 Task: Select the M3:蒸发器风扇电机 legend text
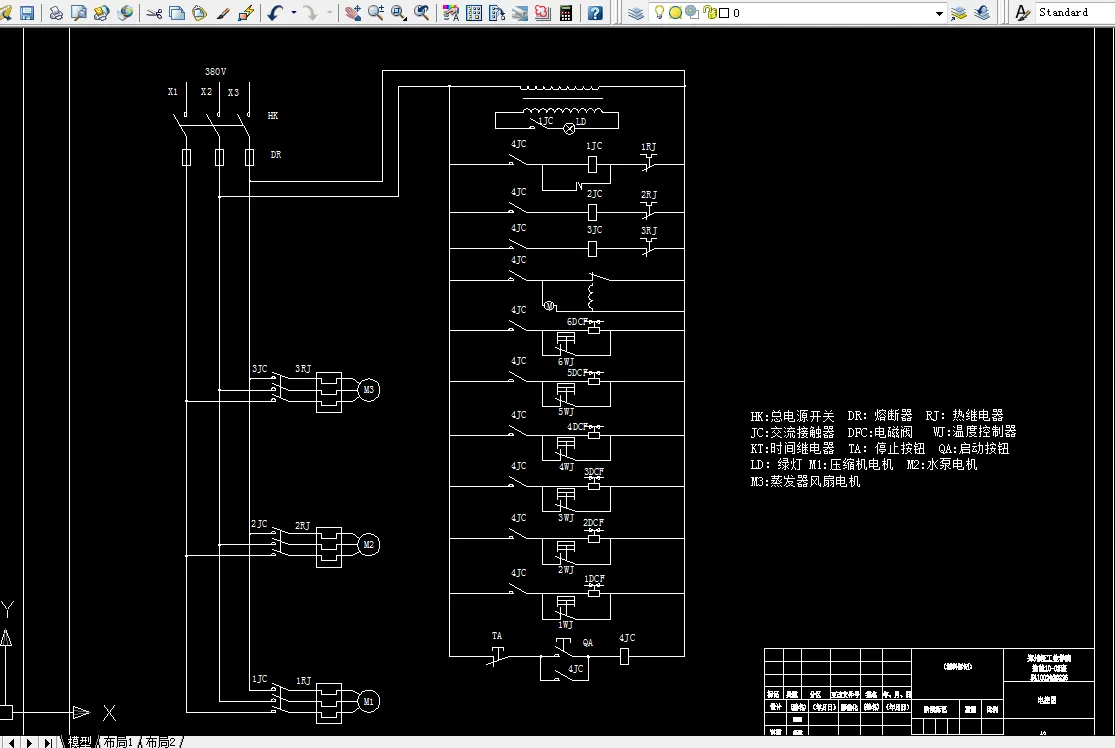(x=806, y=481)
